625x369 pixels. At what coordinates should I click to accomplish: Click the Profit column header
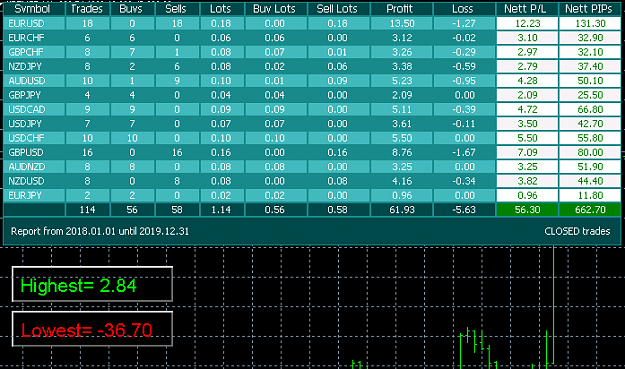click(x=401, y=9)
